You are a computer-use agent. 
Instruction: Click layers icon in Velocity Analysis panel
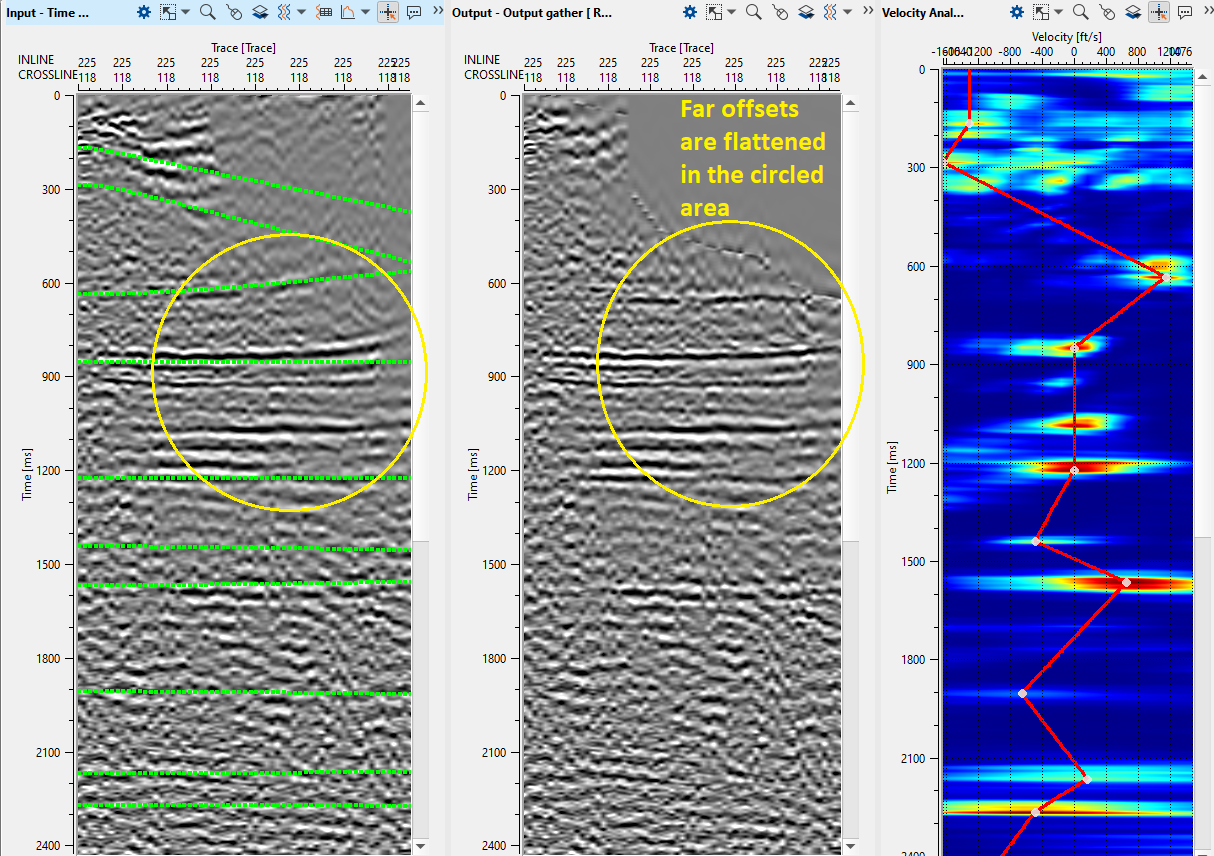(1132, 12)
